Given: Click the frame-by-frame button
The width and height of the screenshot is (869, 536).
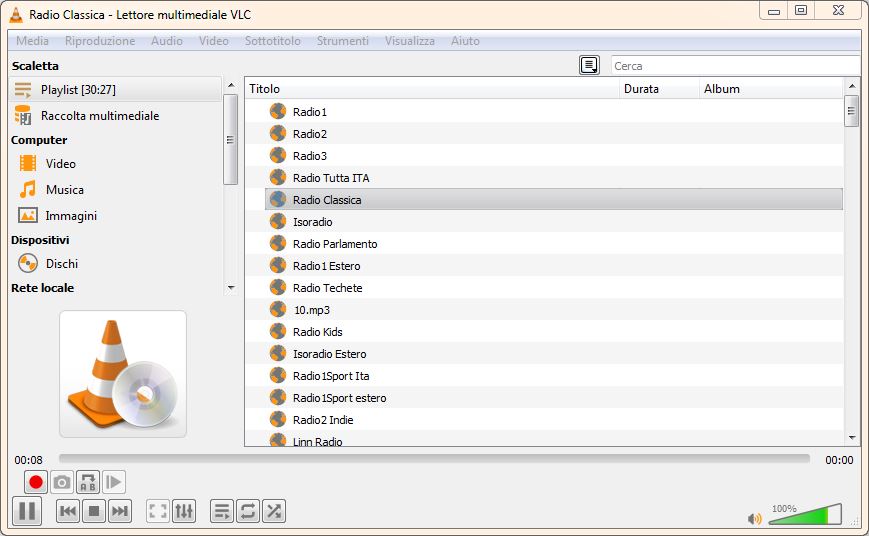Looking at the screenshot, I should click(x=114, y=482).
